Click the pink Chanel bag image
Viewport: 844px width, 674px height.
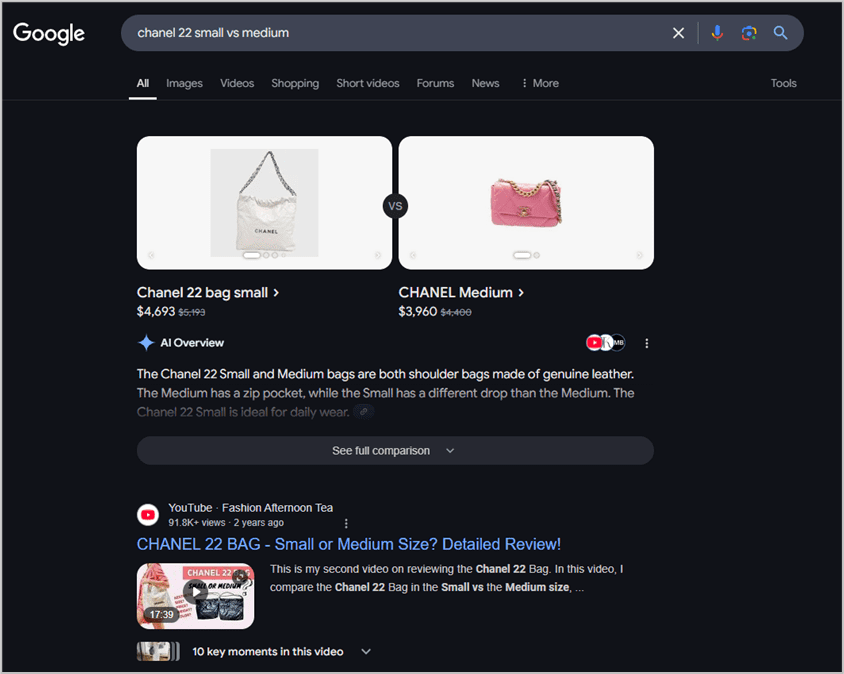526,202
